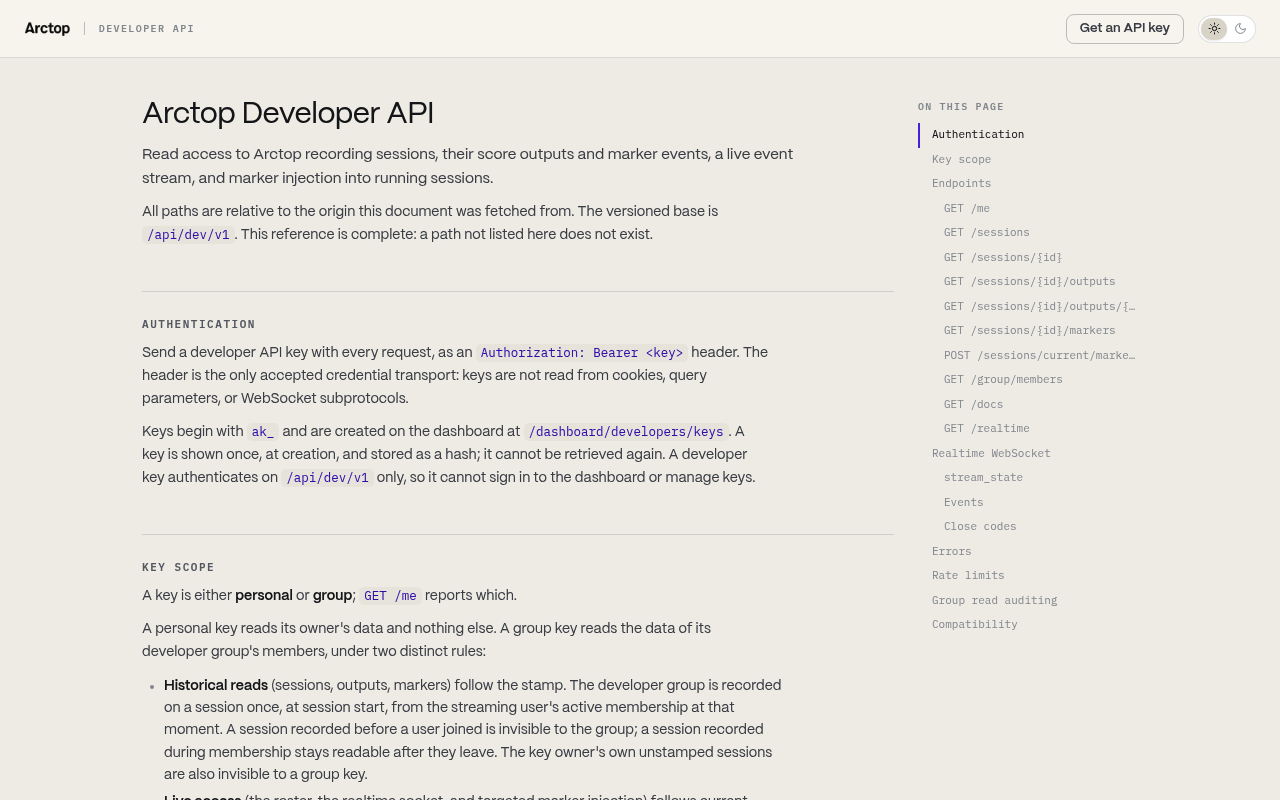This screenshot has width=1280, height=800.
Task: Select GET /sessions in page outline
Action: [986, 233]
